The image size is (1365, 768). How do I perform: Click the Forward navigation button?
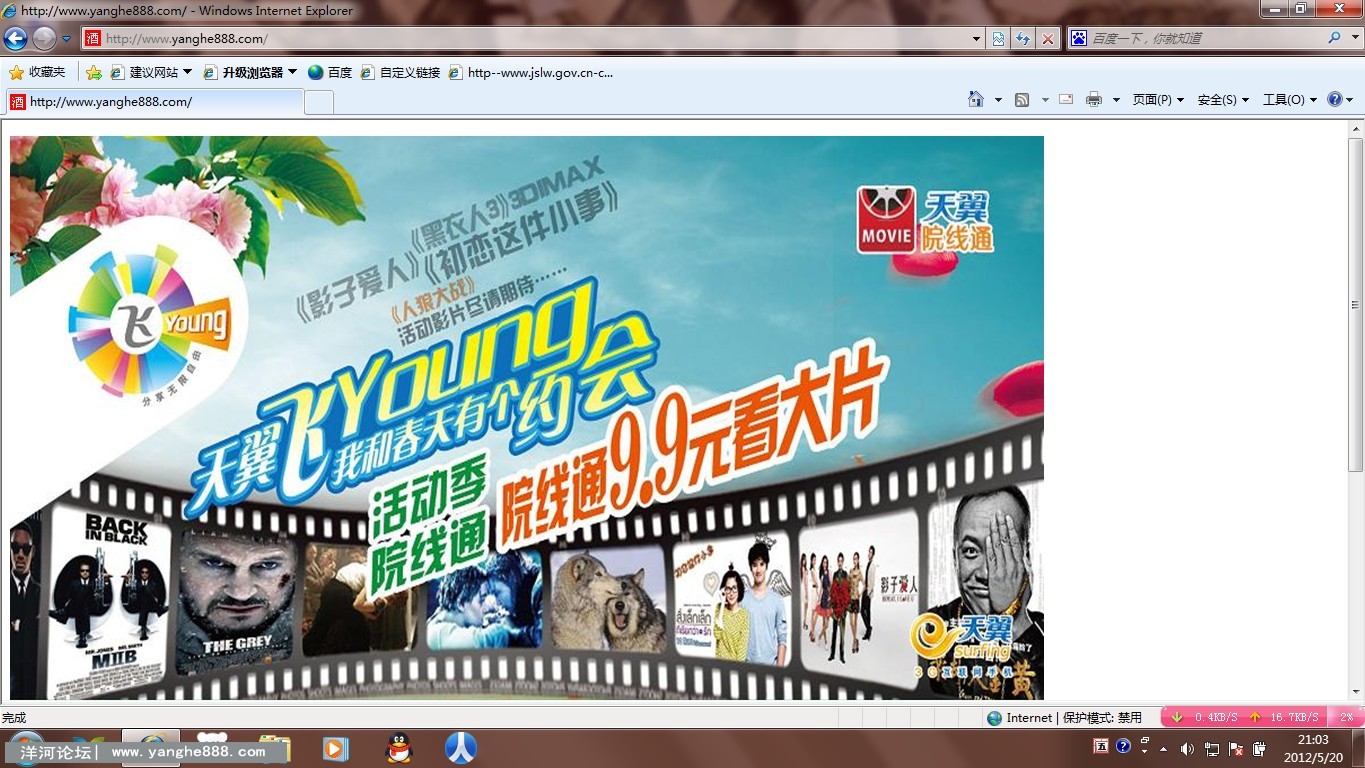[44, 39]
